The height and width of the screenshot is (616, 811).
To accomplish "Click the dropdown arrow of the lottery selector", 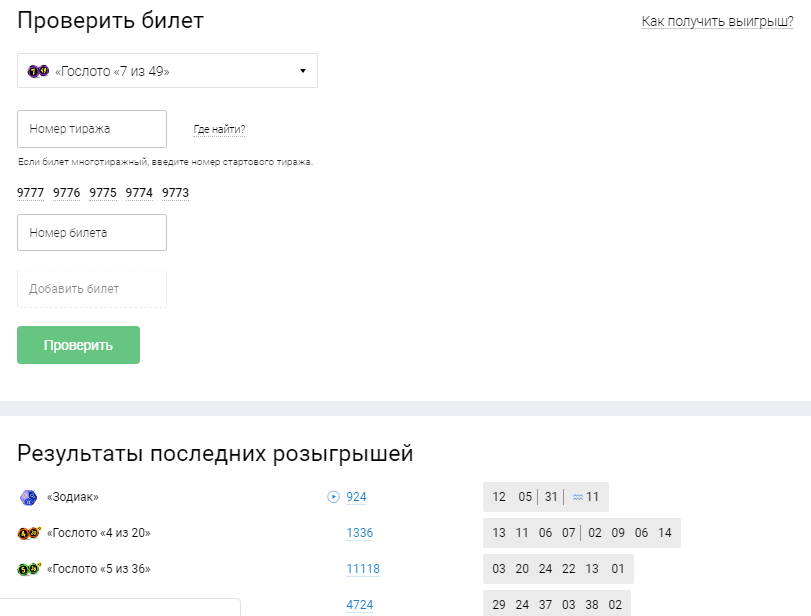I will point(303,71).
